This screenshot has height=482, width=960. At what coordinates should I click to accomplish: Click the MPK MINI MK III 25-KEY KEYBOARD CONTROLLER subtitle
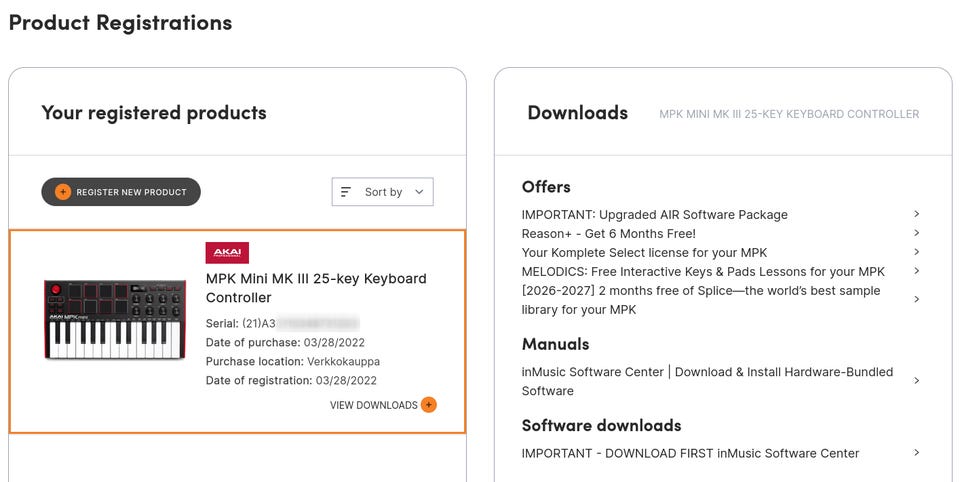coord(789,114)
